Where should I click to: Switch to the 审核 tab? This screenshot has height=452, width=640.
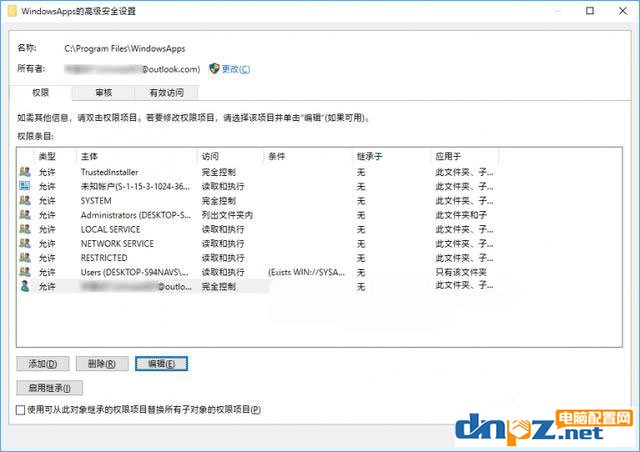(104, 93)
